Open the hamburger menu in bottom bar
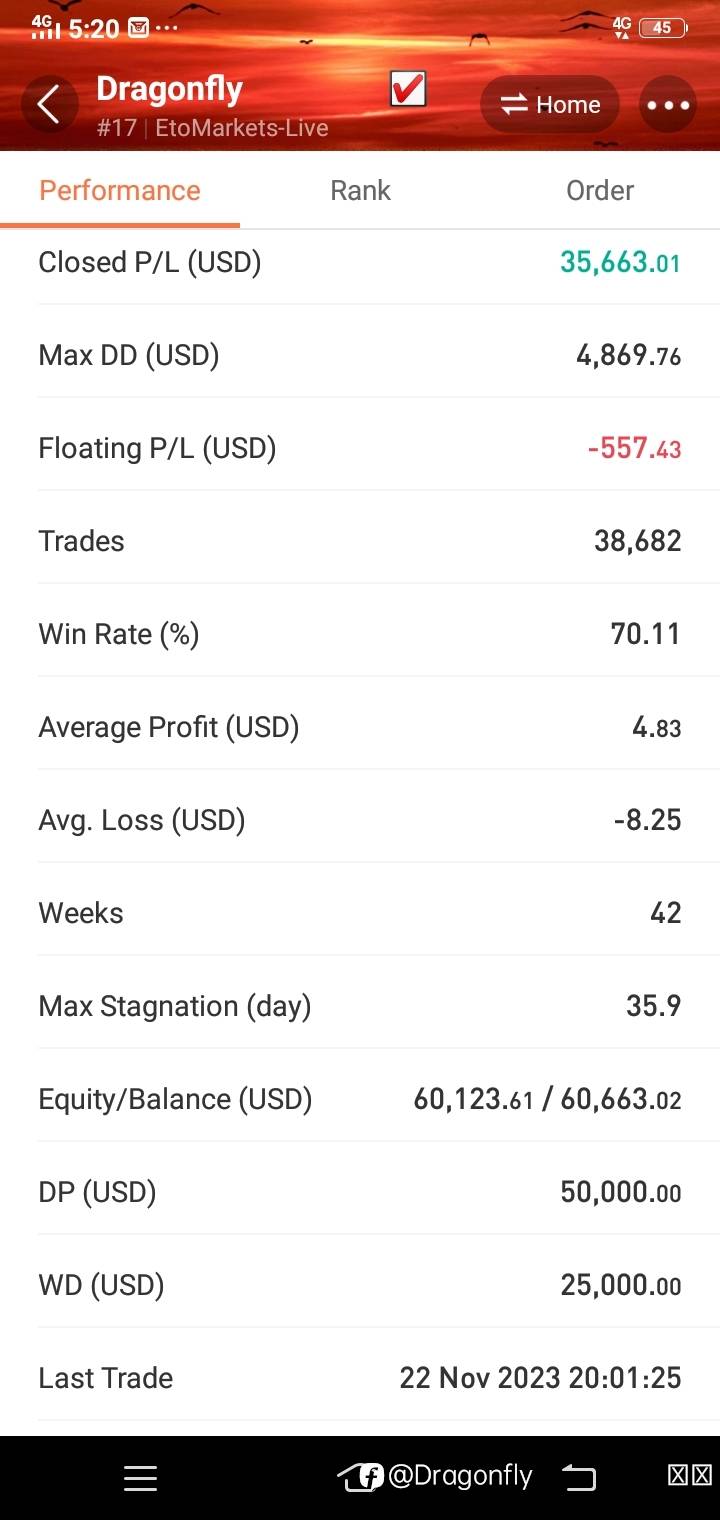720x1520 pixels. point(140,1478)
